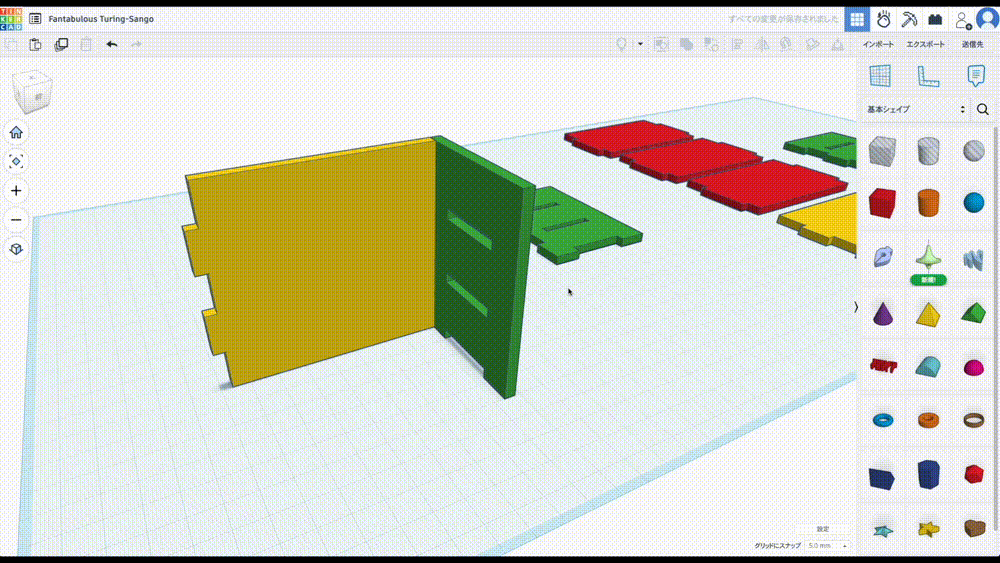Select the red box shape thumbnail
This screenshot has height=563, width=1000.
[x=881, y=203]
